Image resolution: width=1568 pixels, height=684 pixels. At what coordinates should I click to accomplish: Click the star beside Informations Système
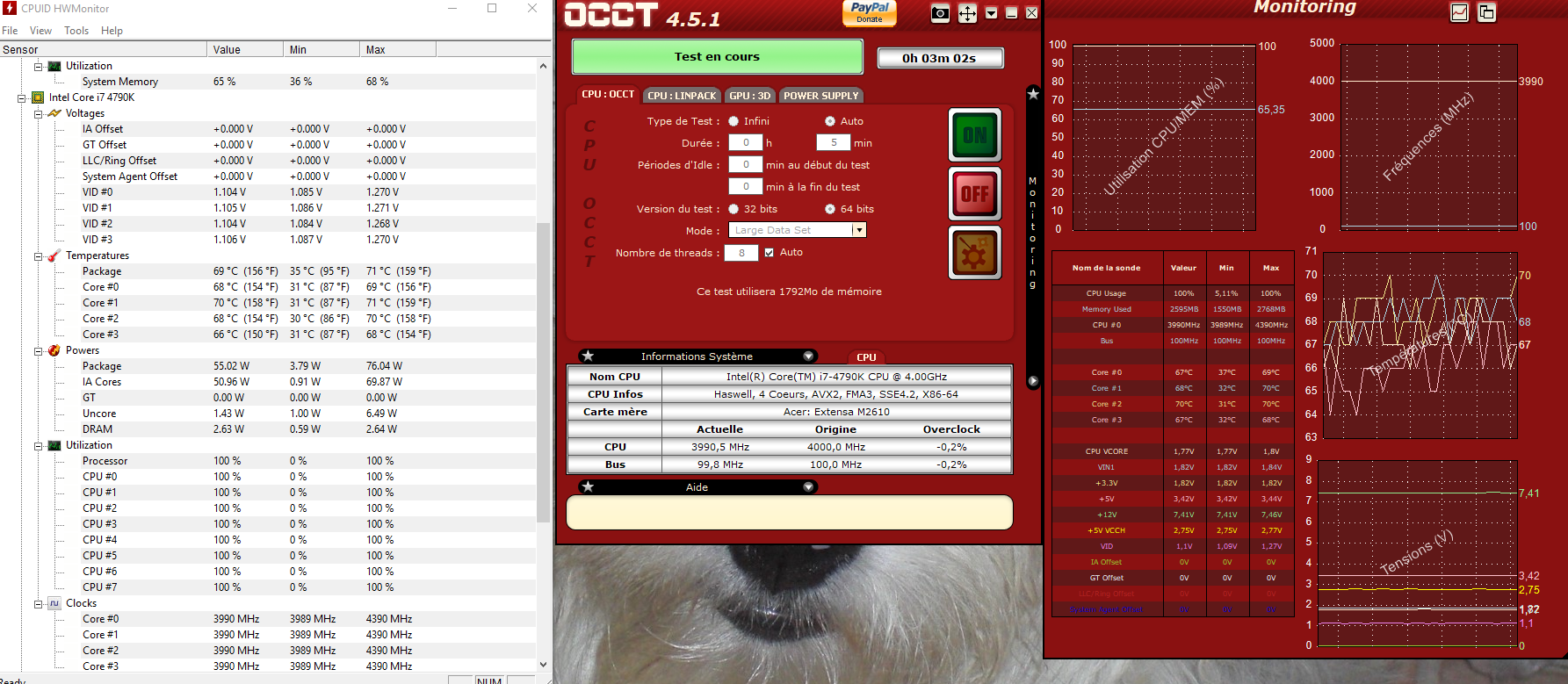[588, 356]
